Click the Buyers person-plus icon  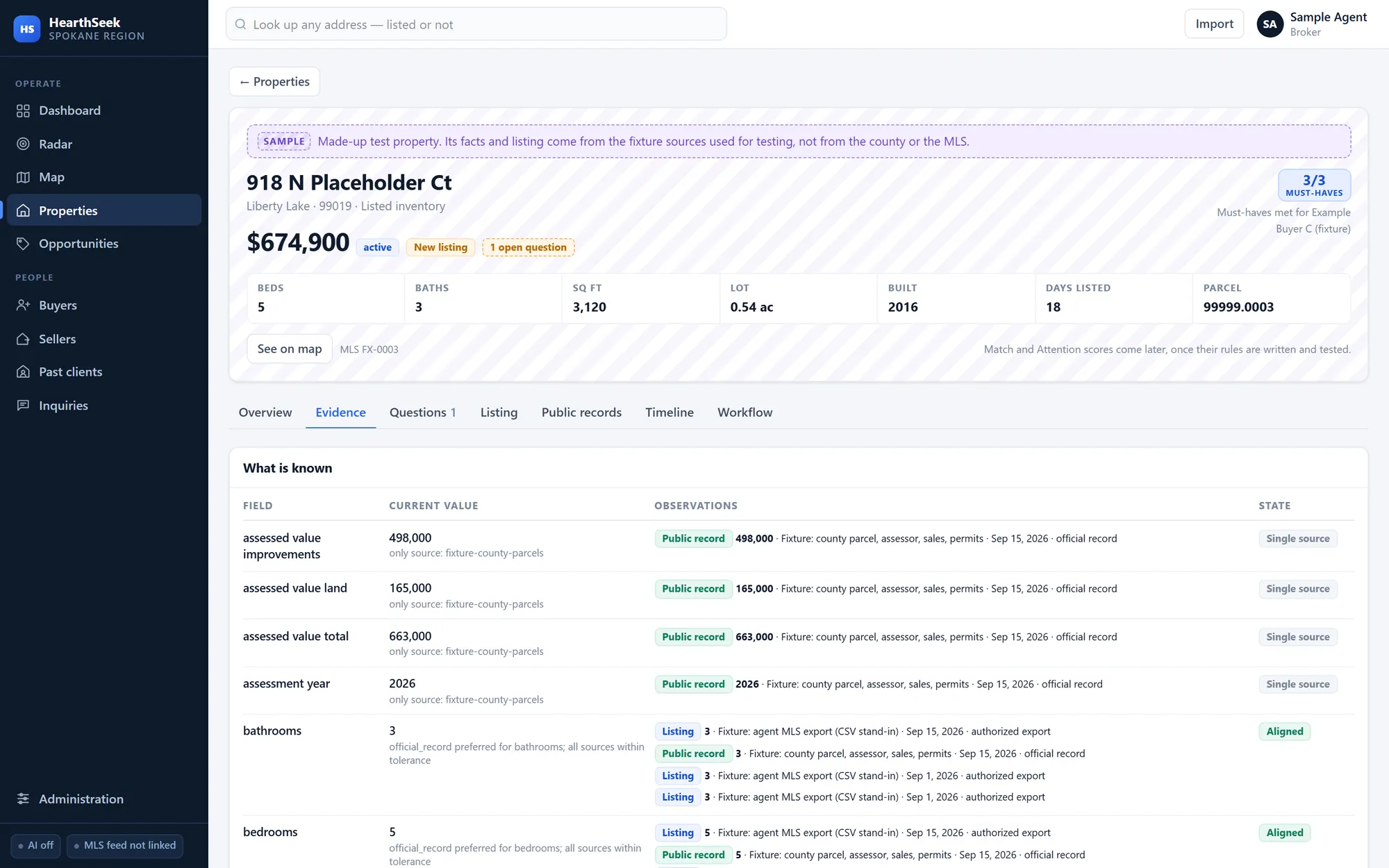point(23,306)
